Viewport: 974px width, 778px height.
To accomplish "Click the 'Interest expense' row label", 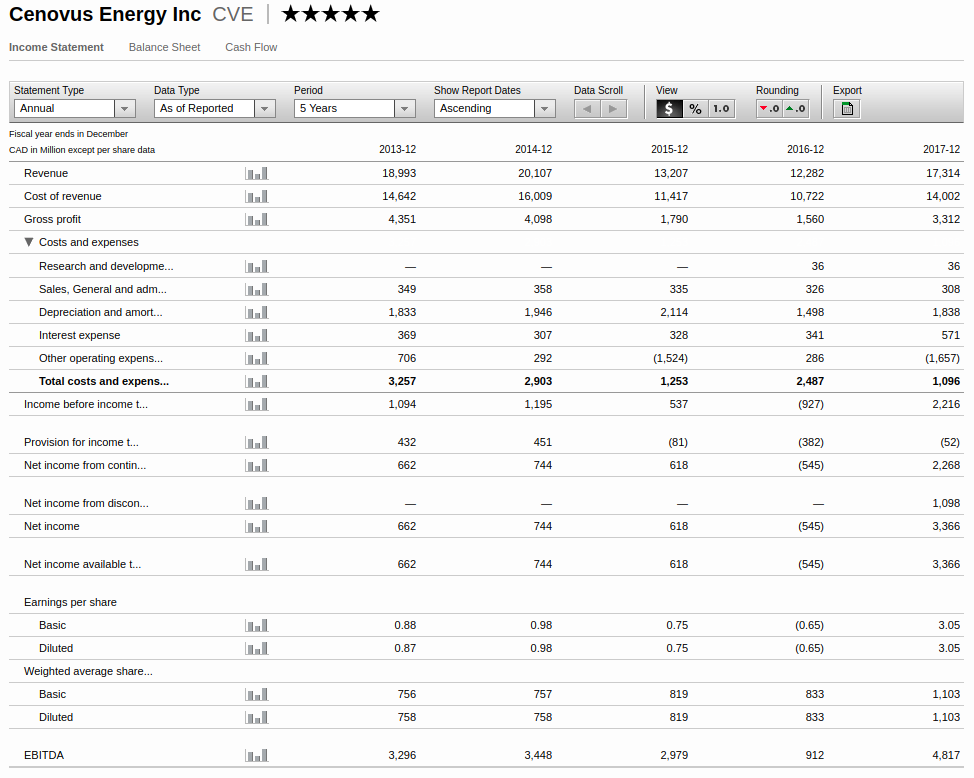I will [80, 336].
